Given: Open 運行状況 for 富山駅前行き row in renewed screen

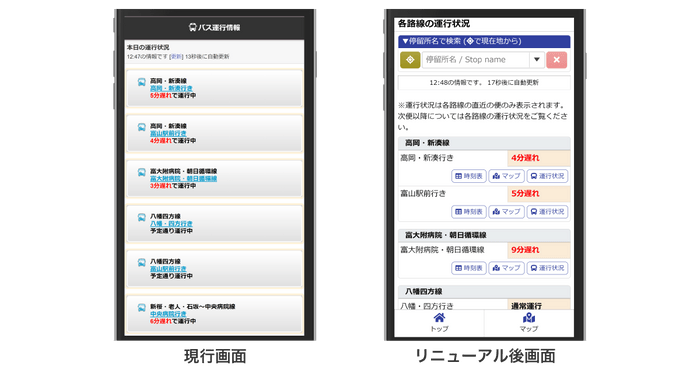Looking at the screenshot, I should pos(547,212).
